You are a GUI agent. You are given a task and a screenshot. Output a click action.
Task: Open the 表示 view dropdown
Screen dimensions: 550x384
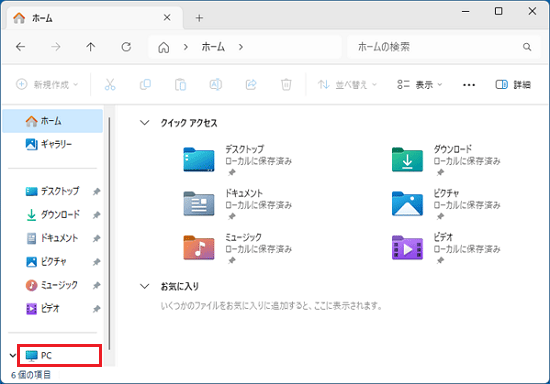pyautogui.click(x=420, y=85)
